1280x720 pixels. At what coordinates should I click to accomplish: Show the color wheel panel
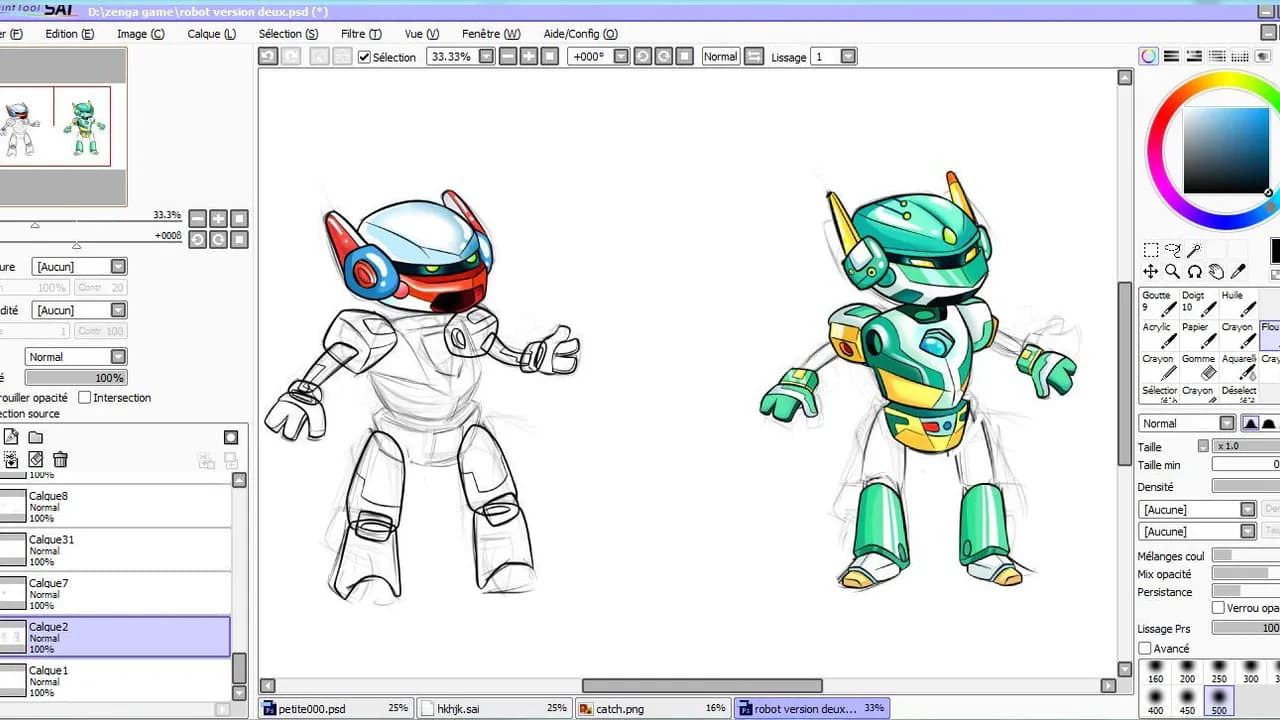tap(1149, 57)
